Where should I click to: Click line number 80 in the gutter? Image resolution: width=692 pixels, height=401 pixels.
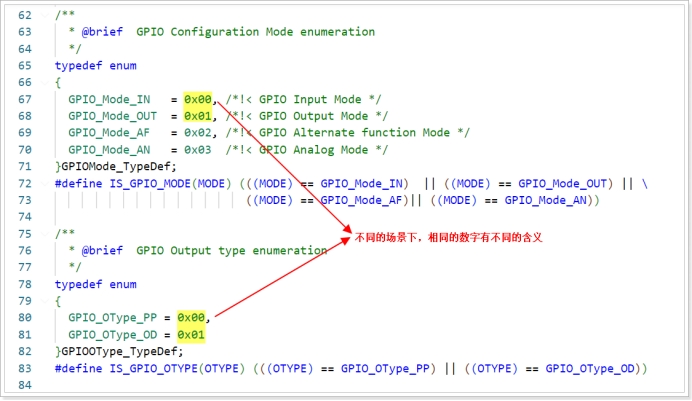25,318
